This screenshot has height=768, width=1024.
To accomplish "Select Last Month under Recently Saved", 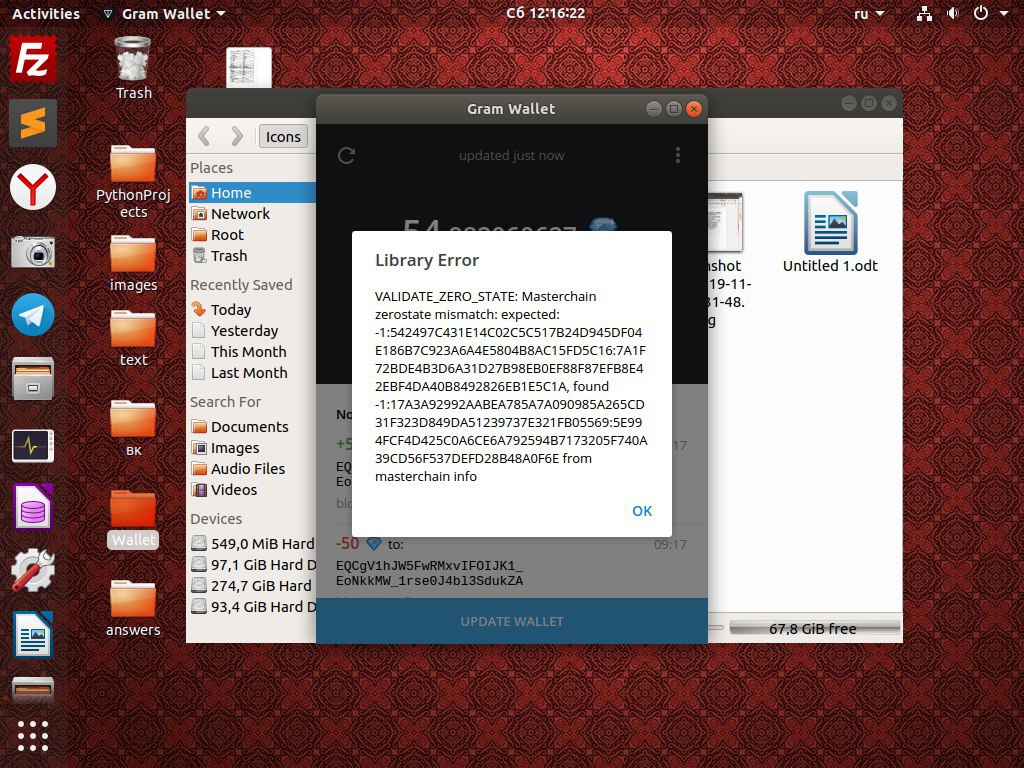I will coord(252,372).
